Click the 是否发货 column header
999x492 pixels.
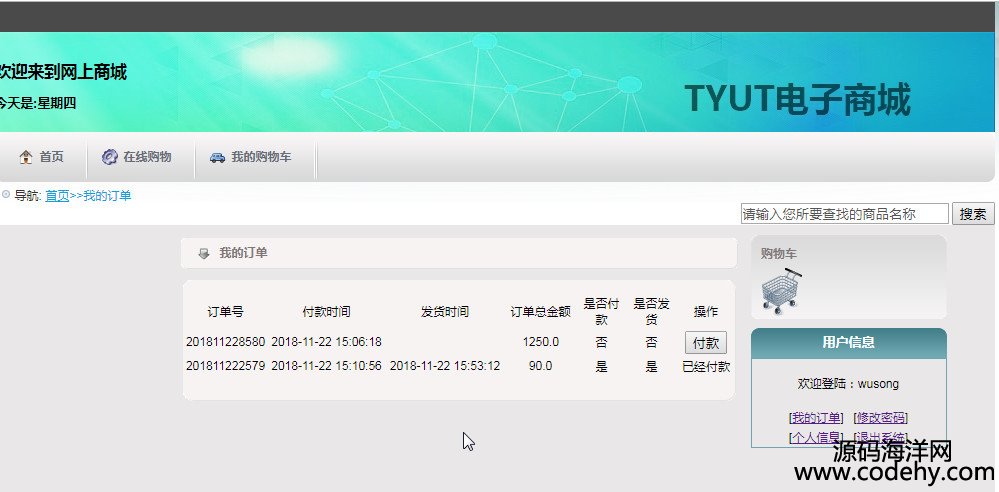pos(651,312)
